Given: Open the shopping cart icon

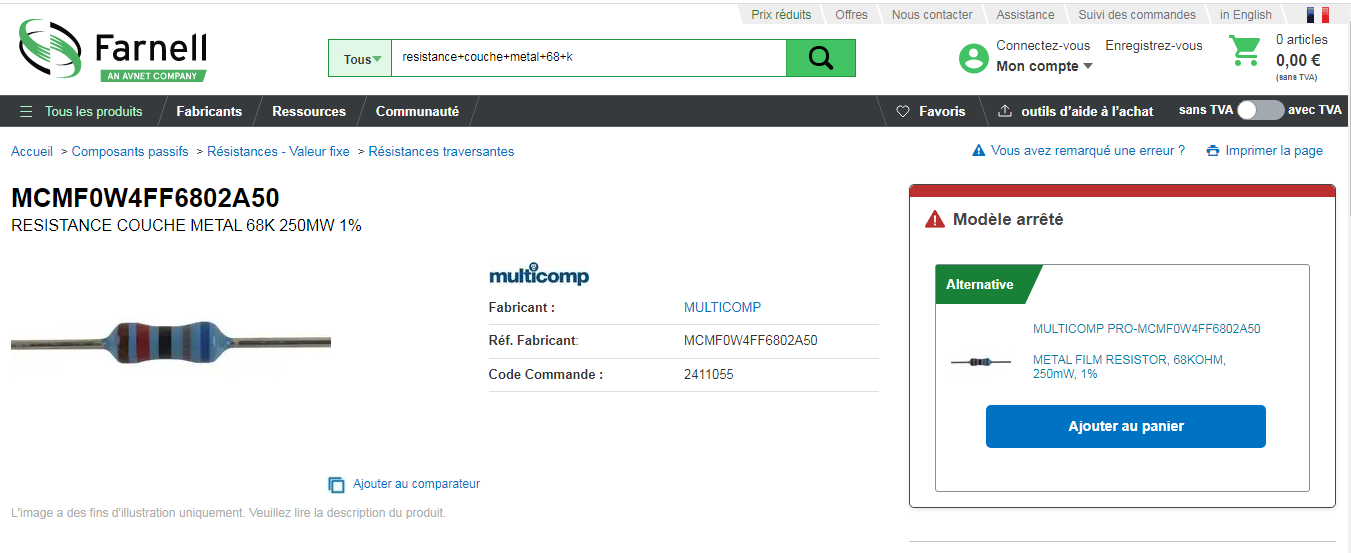Looking at the screenshot, I should pyautogui.click(x=1245, y=51).
